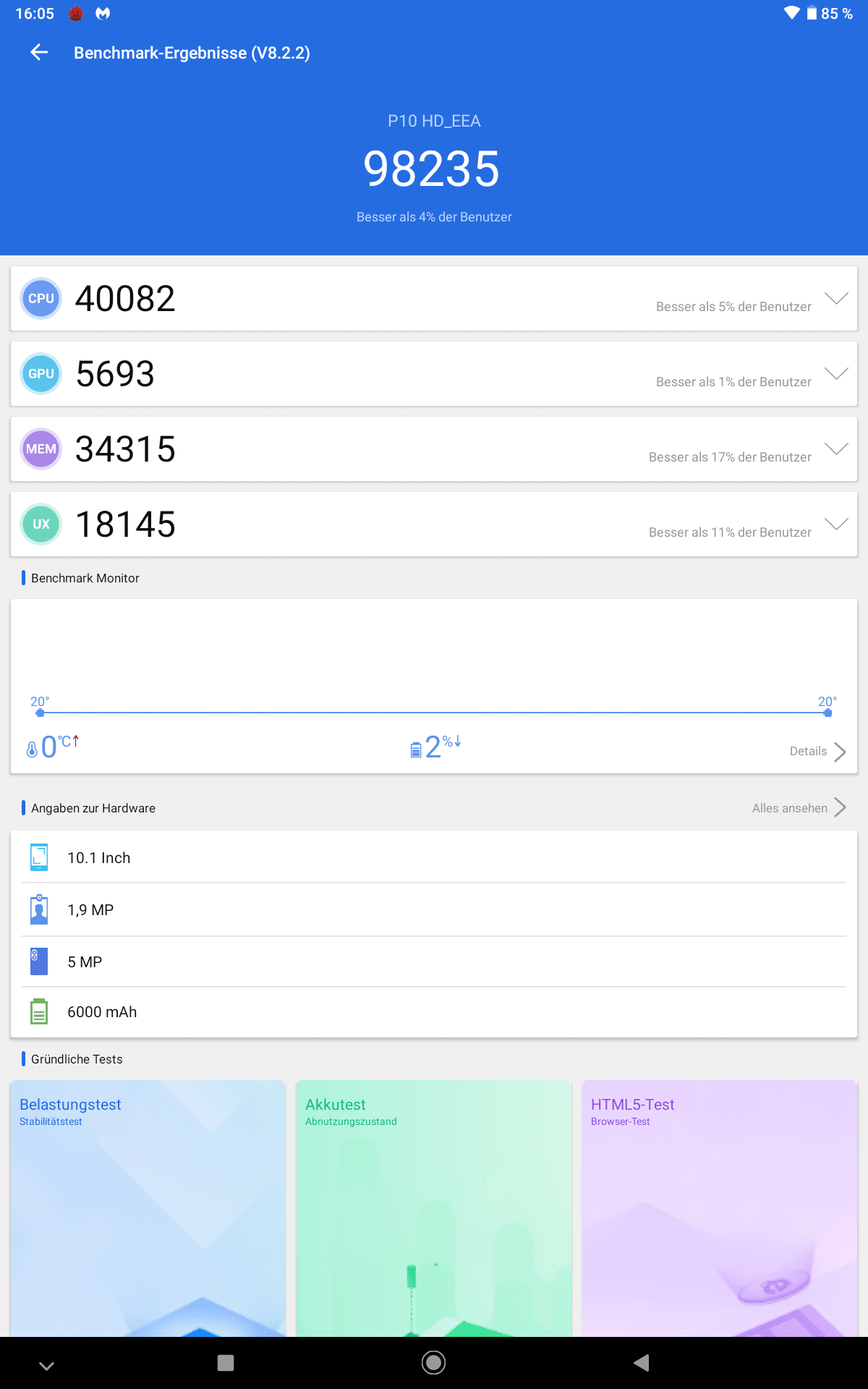The image size is (868, 1389).
Task: Tap the Benchmark Monitor section heading
Action: pos(85,578)
